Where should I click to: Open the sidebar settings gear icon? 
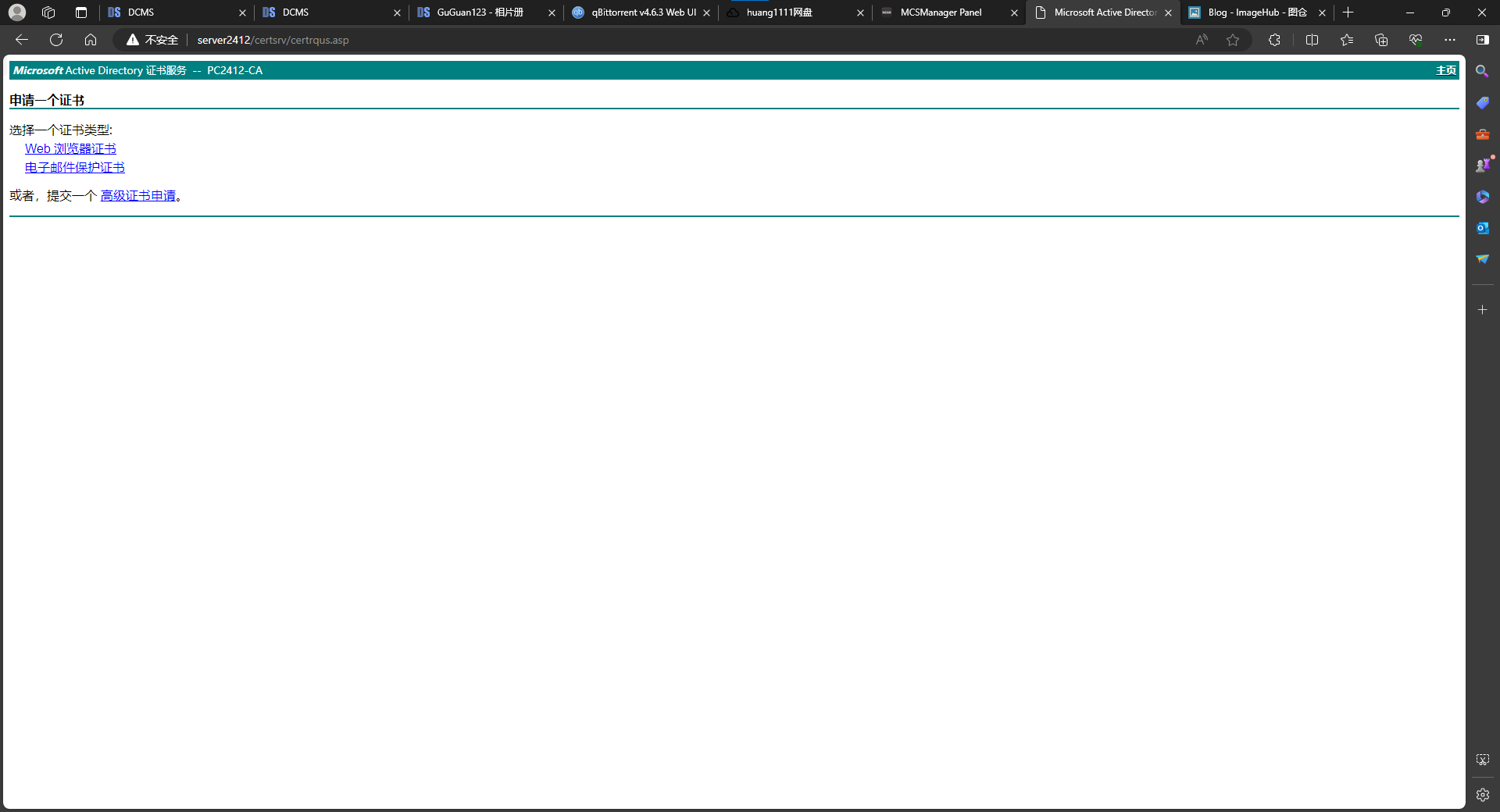click(1482, 795)
